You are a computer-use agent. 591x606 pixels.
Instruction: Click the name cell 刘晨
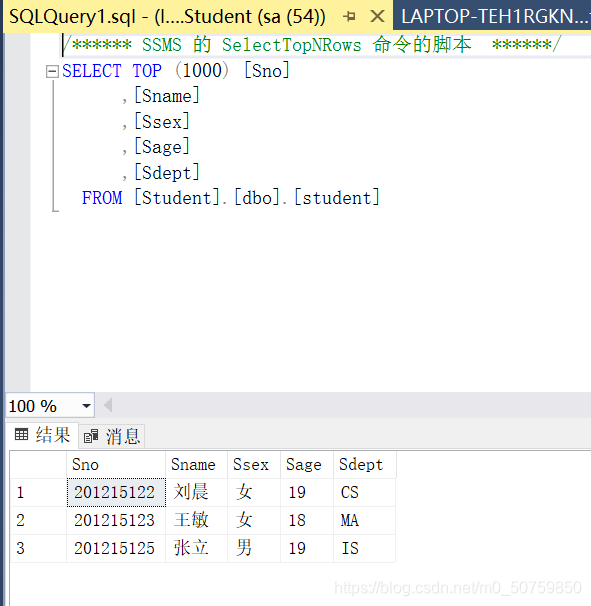pos(196,492)
